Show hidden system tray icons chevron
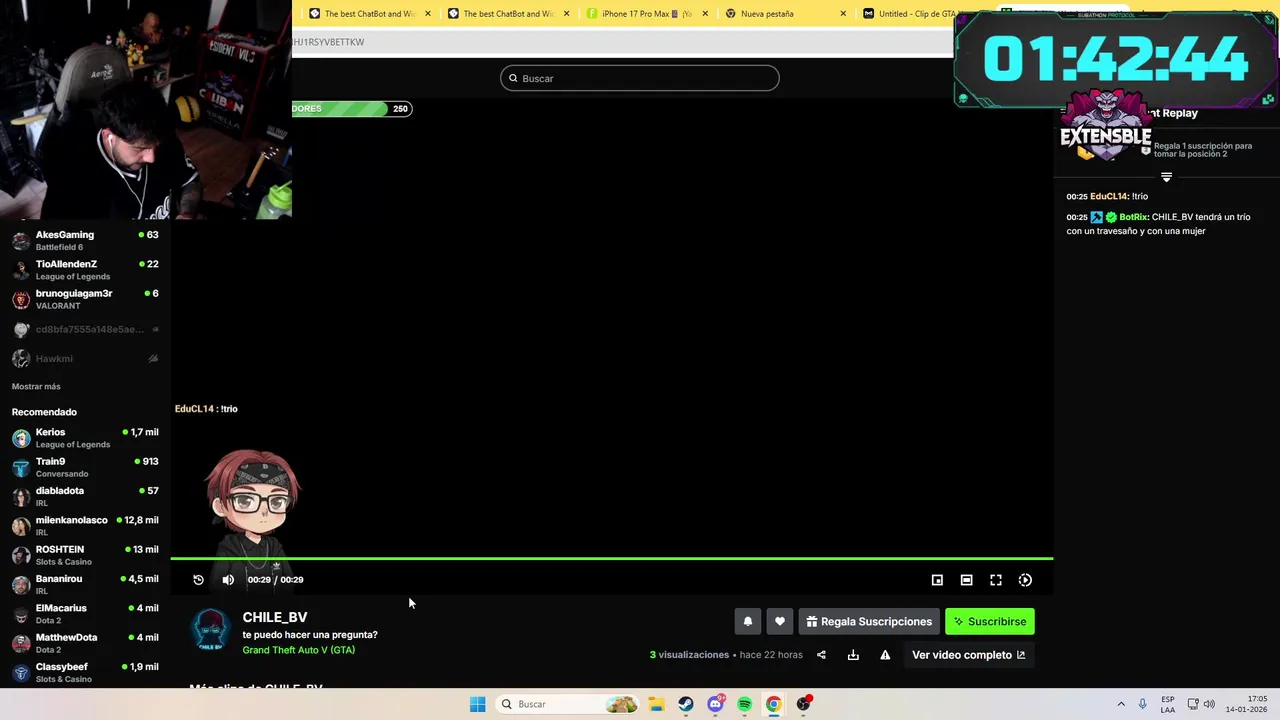The width and height of the screenshot is (1280, 720). coord(1120,704)
